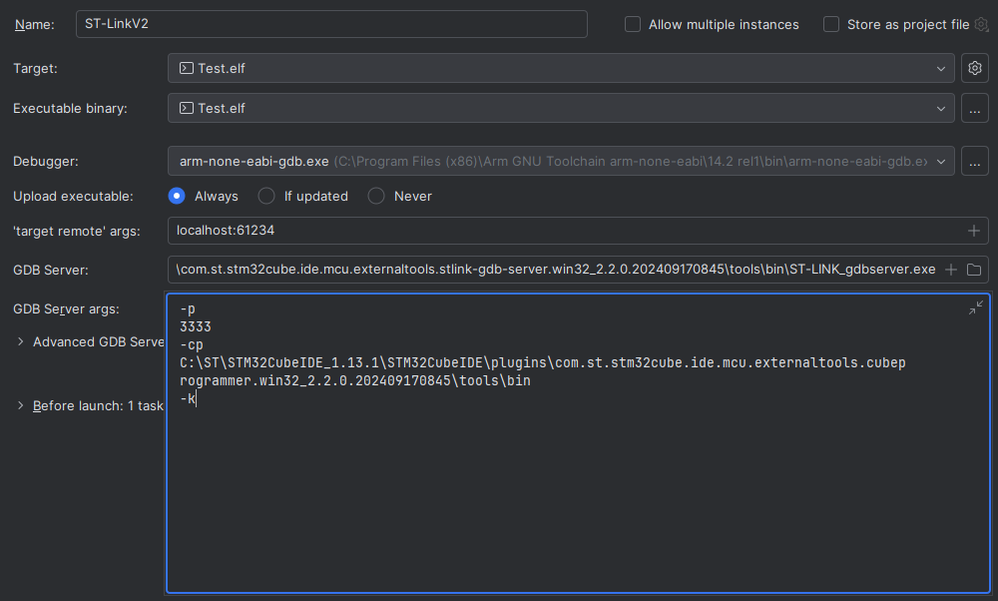Image resolution: width=998 pixels, height=601 pixels.
Task: Select the Always upload radio button
Action: [177, 196]
